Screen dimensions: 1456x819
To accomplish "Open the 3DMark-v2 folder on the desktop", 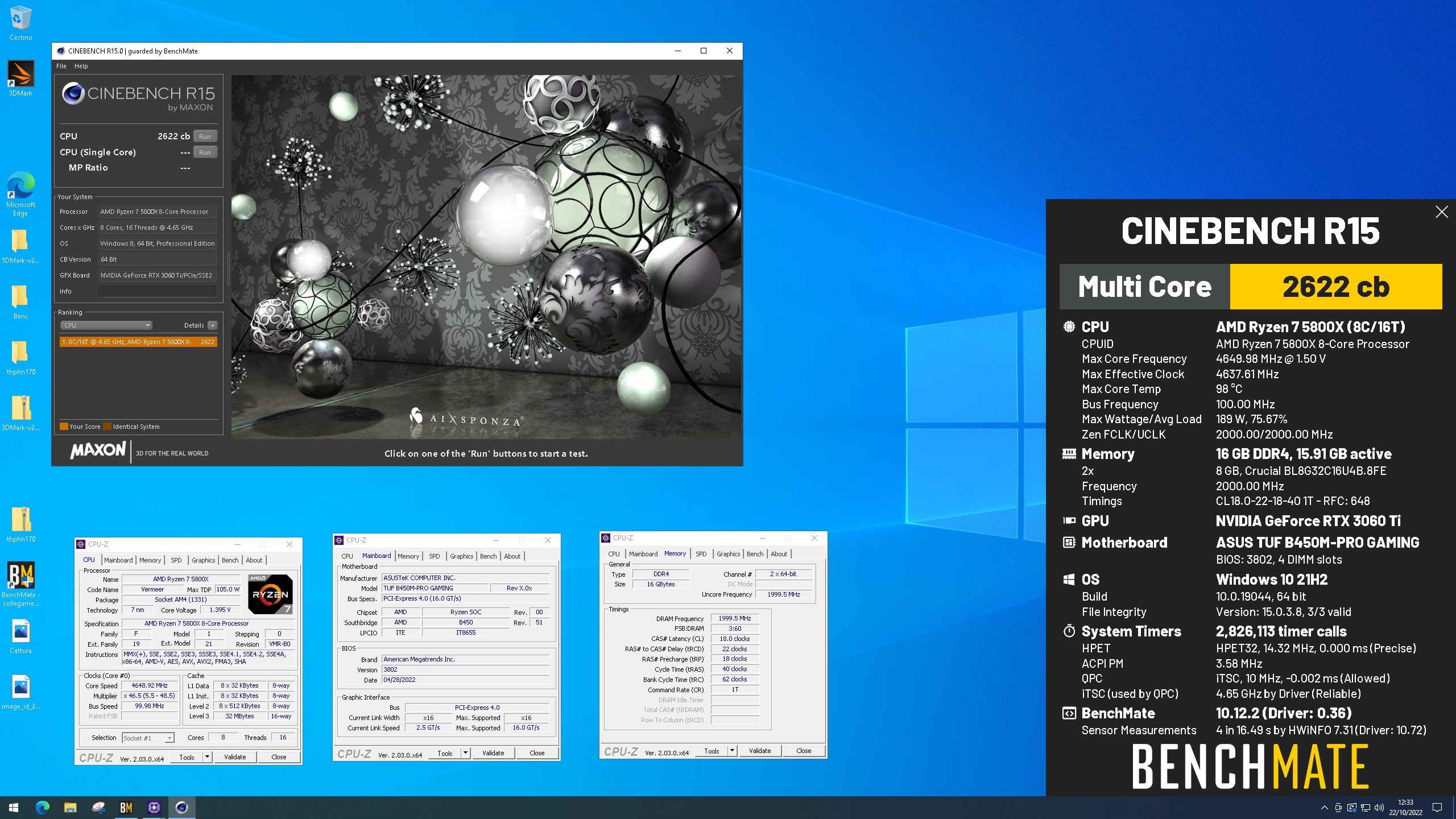I will point(20,246).
